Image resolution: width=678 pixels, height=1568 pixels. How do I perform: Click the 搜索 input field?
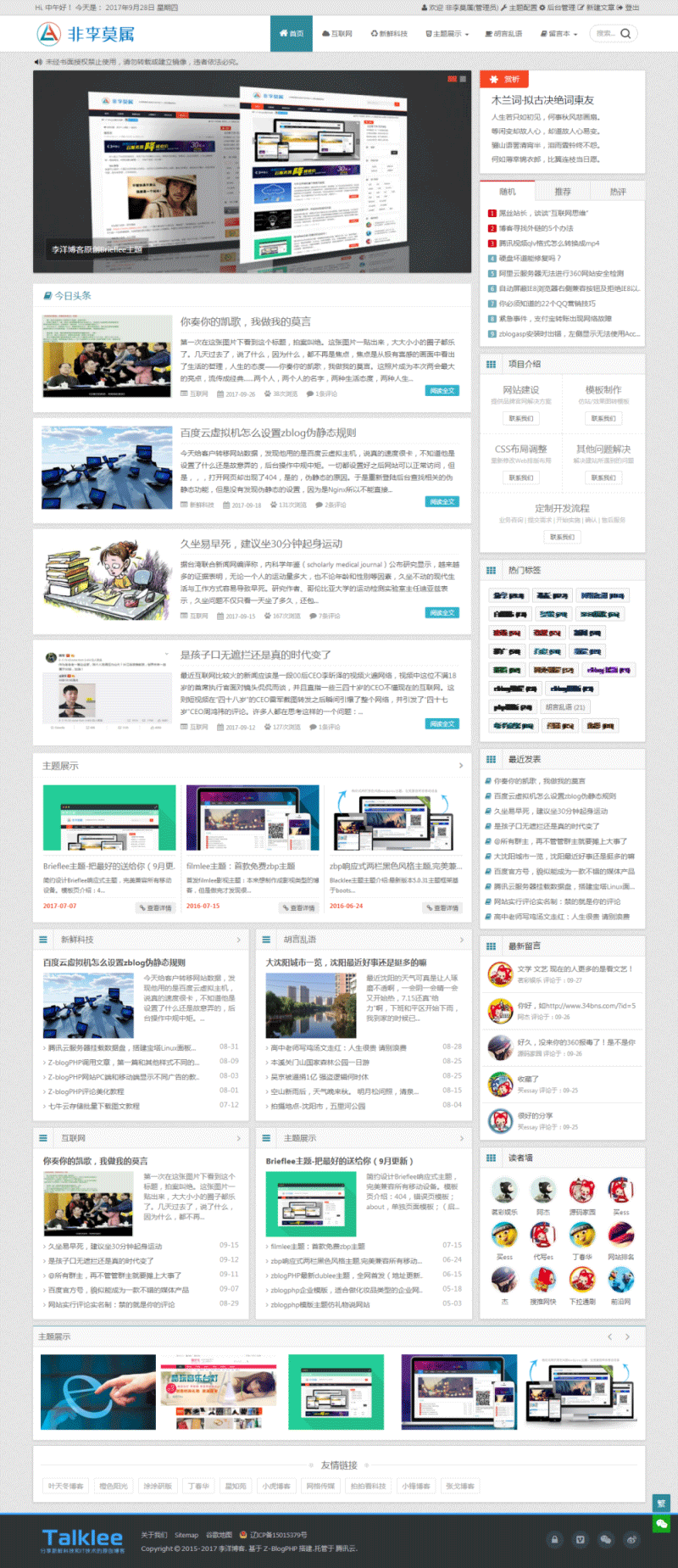(604, 34)
